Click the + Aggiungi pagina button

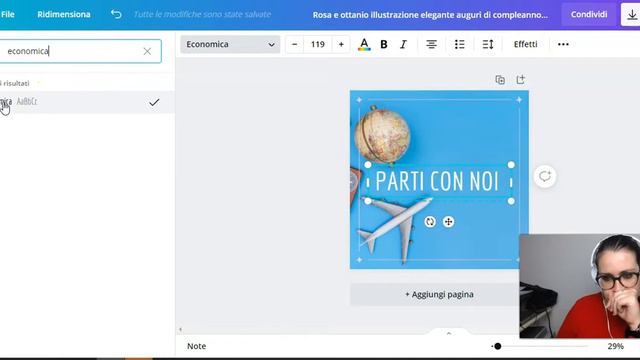click(x=439, y=294)
